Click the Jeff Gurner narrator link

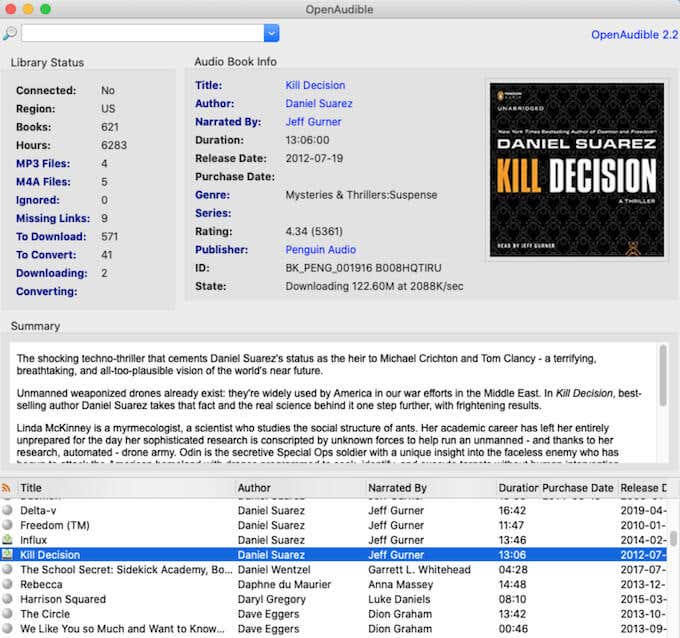pos(313,122)
